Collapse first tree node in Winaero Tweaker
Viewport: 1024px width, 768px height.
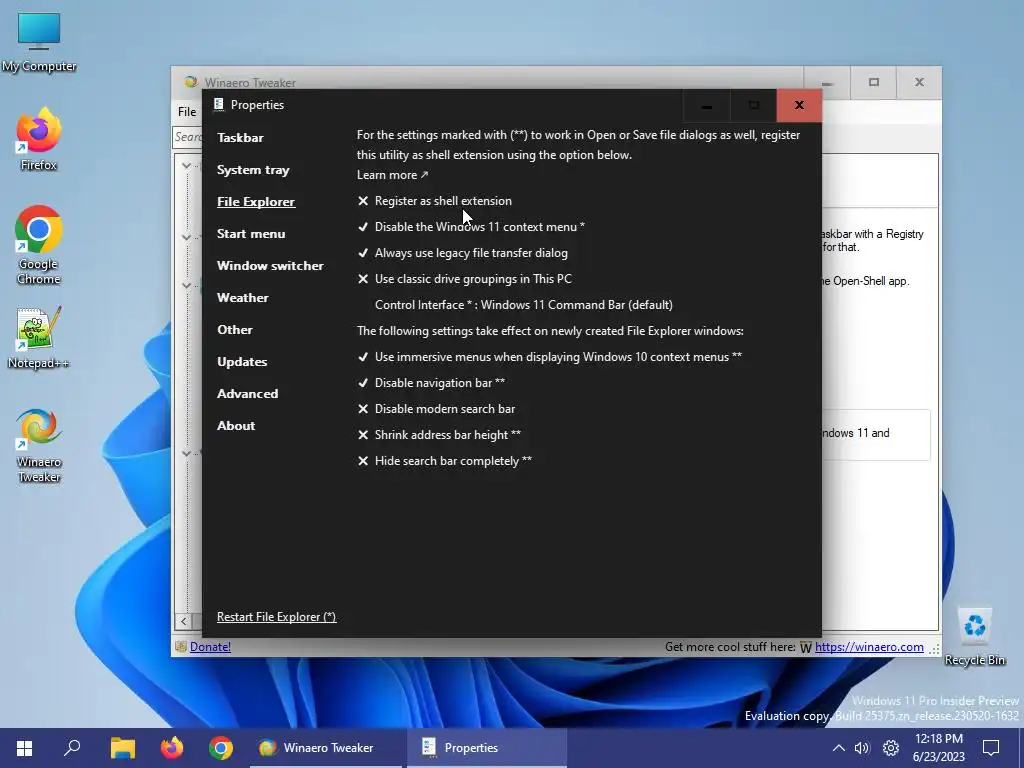click(187, 166)
